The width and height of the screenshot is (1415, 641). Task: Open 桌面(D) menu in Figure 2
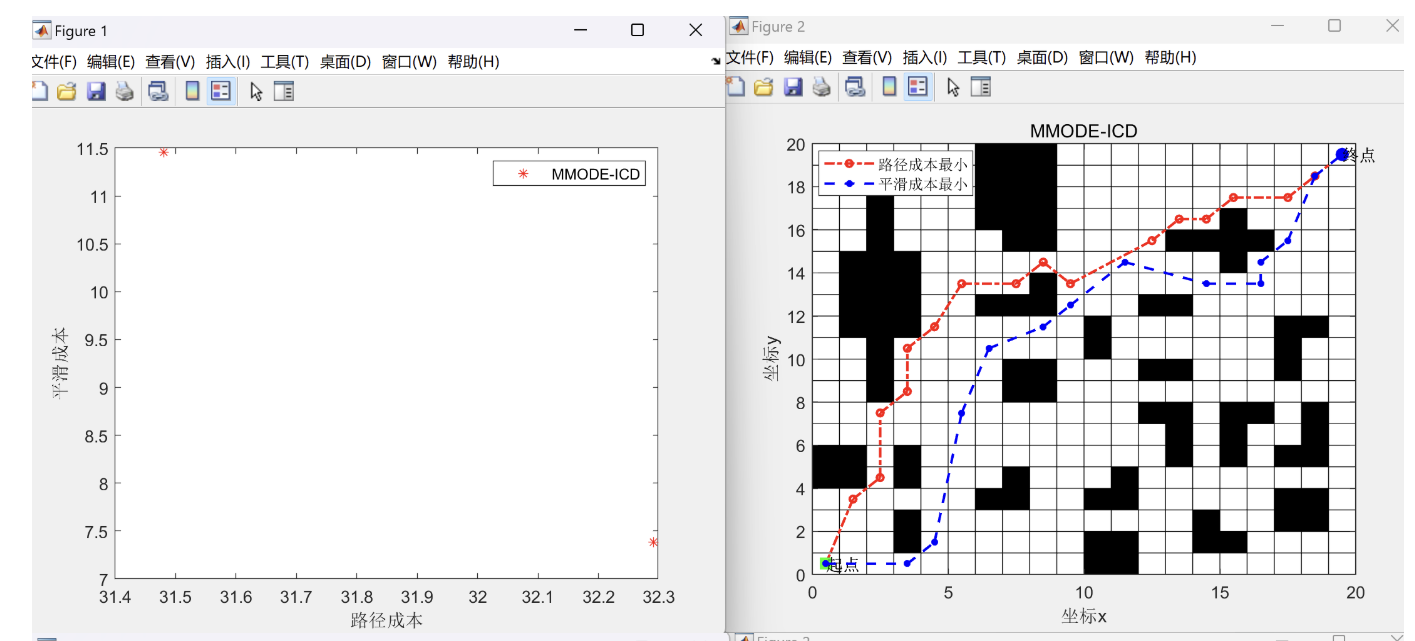tap(1043, 57)
